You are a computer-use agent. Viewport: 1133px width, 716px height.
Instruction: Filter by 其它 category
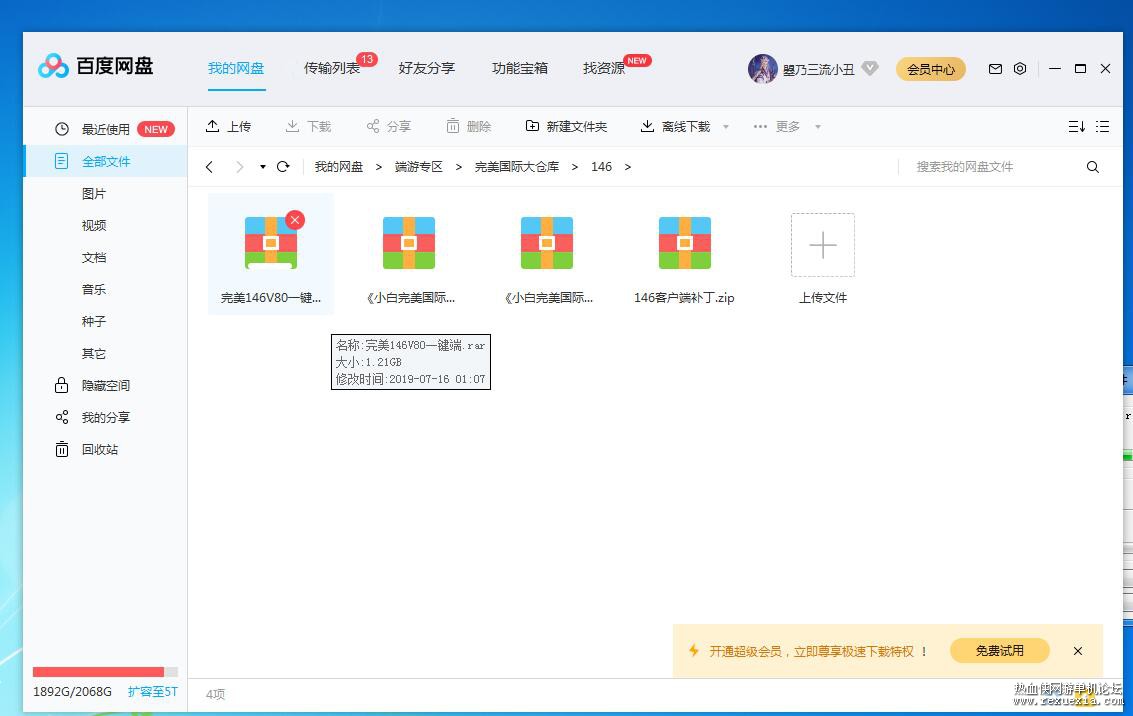pos(94,353)
